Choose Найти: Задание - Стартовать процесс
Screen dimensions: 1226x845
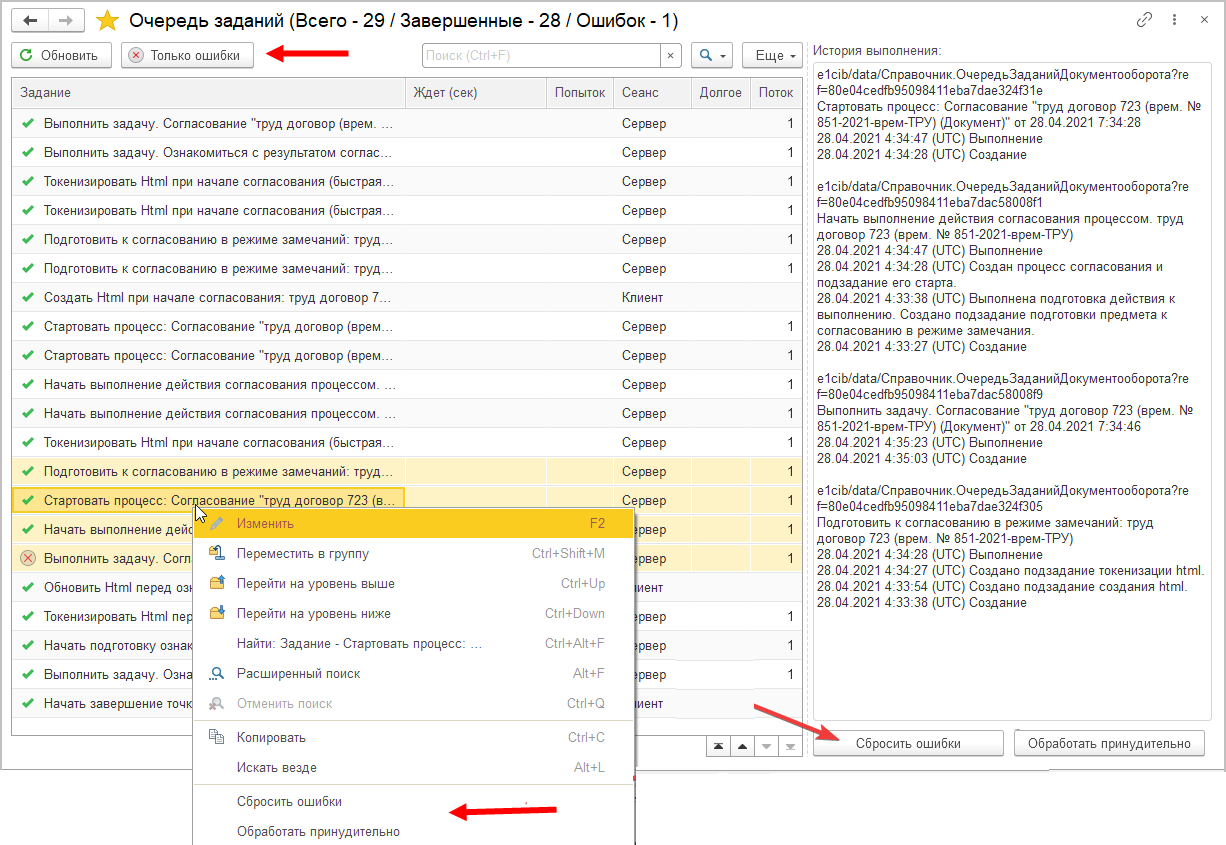point(414,643)
